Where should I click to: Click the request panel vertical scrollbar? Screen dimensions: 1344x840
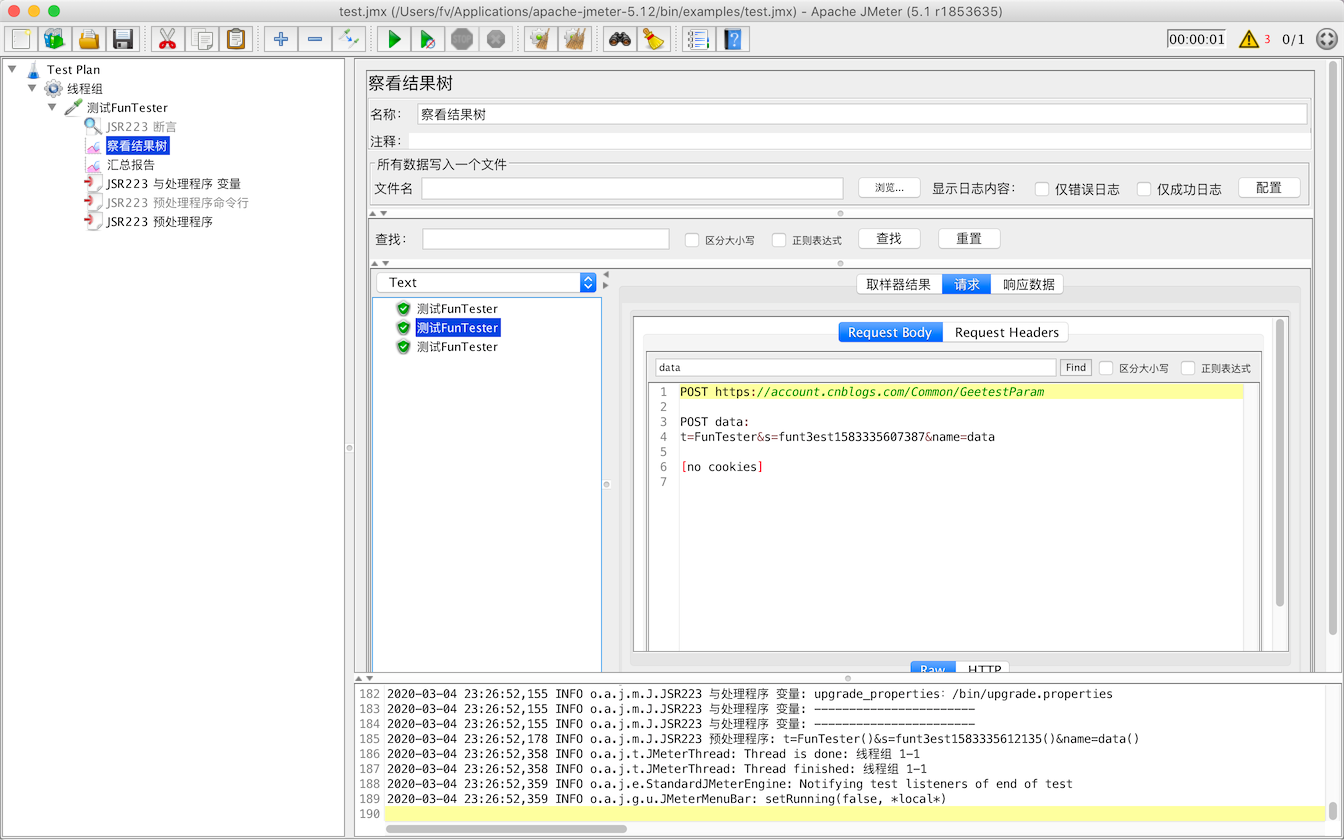1279,463
